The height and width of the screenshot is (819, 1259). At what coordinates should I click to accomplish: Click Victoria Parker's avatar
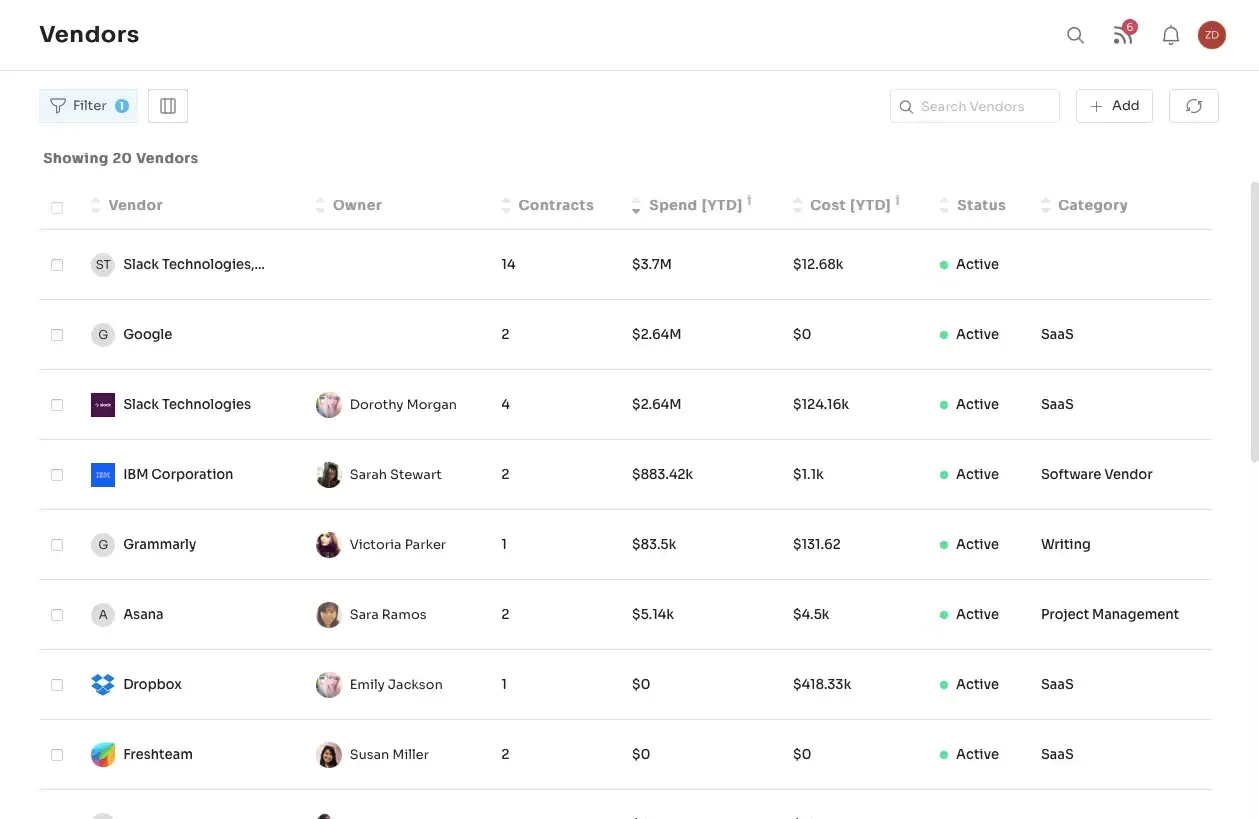pos(329,545)
